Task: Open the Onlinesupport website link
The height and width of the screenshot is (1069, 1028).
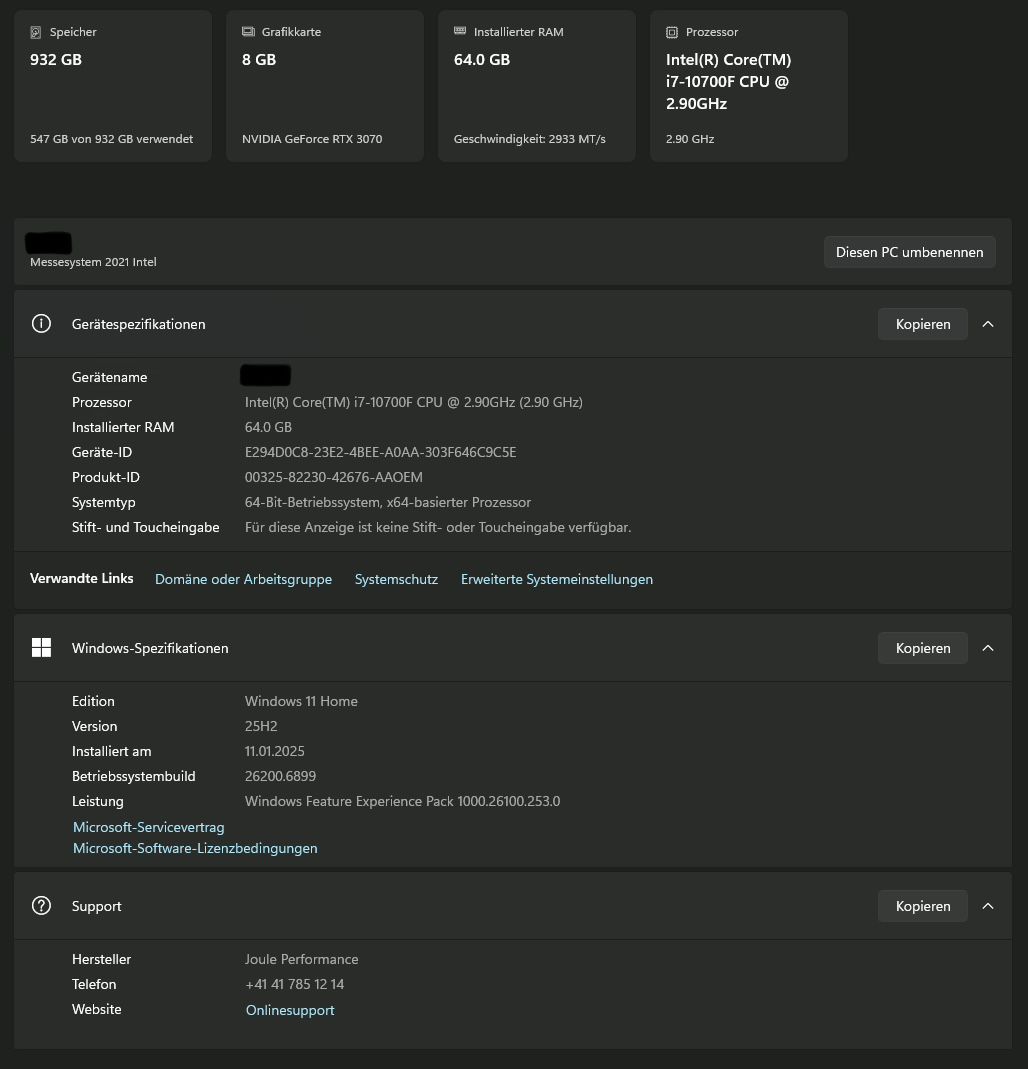Action: point(290,1010)
